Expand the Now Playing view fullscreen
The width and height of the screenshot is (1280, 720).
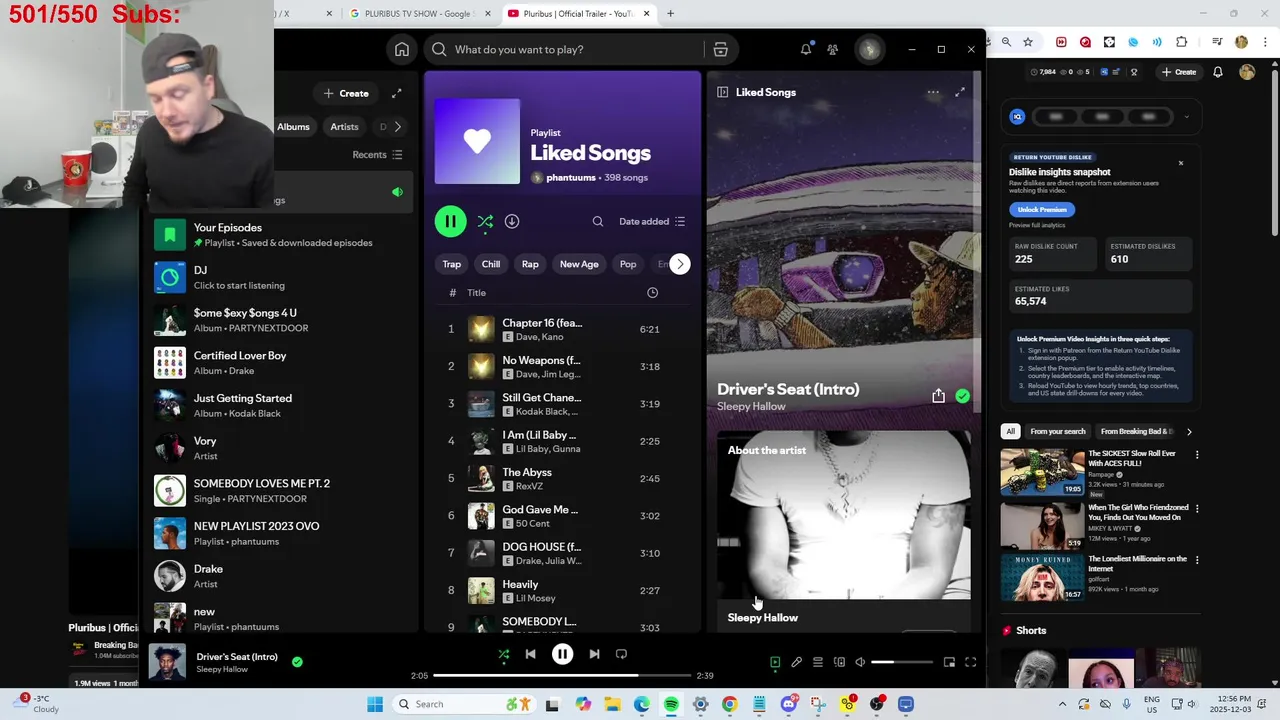[960, 92]
